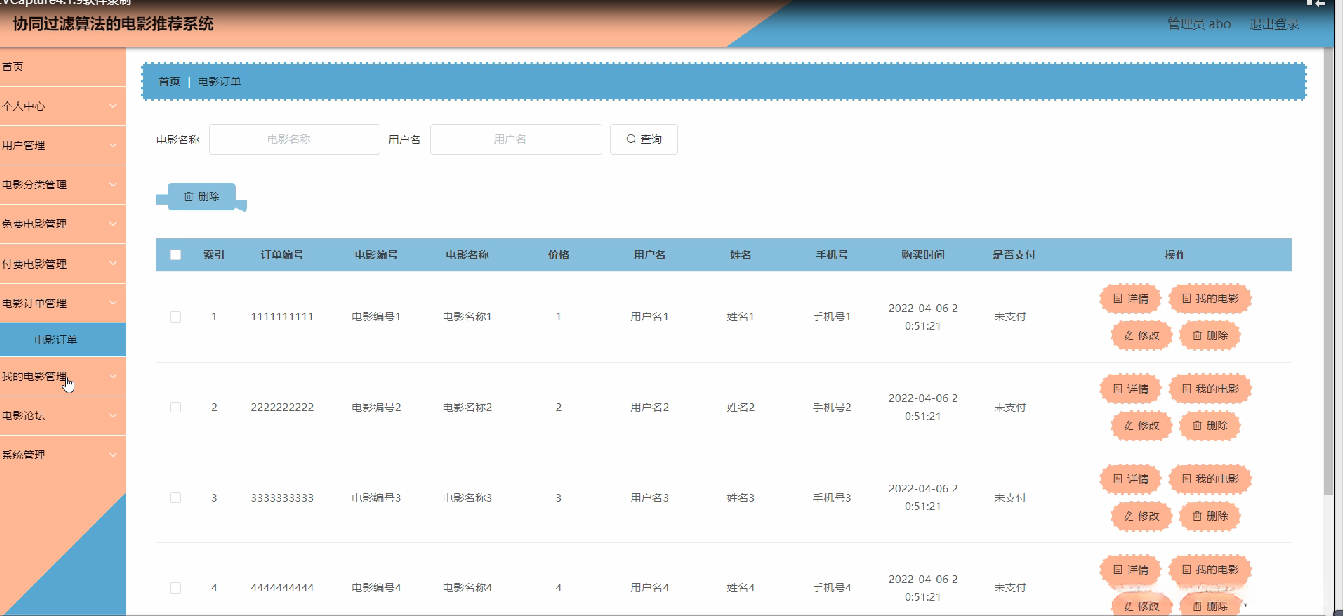Click 首页 breadcrumb link

pos(169,81)
